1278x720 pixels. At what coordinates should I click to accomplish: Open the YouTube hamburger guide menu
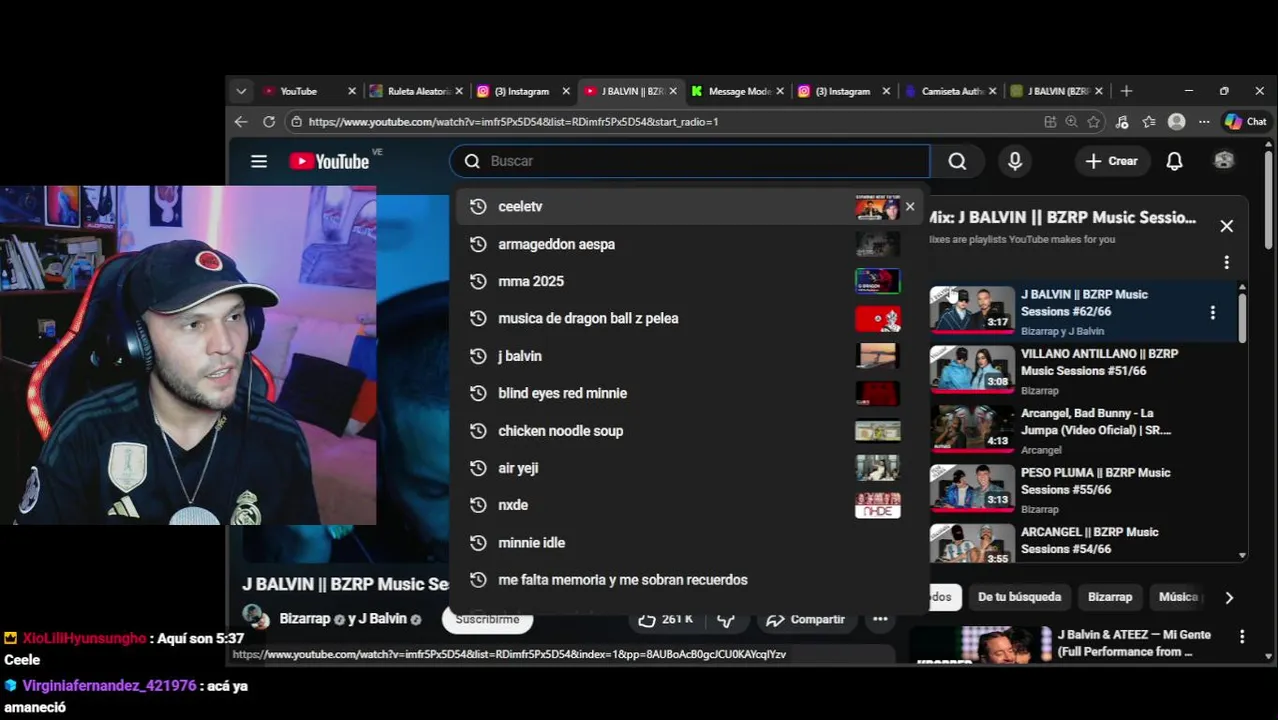click(x=259, y=161)
